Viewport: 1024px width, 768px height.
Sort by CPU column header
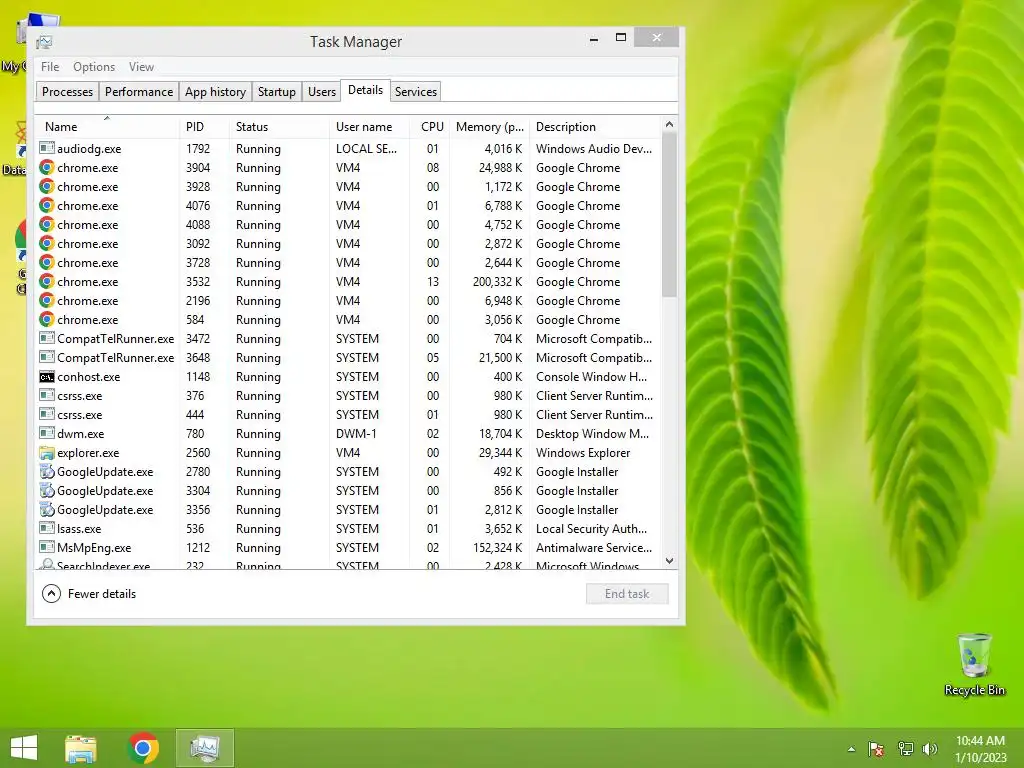[x=430, y=127]
